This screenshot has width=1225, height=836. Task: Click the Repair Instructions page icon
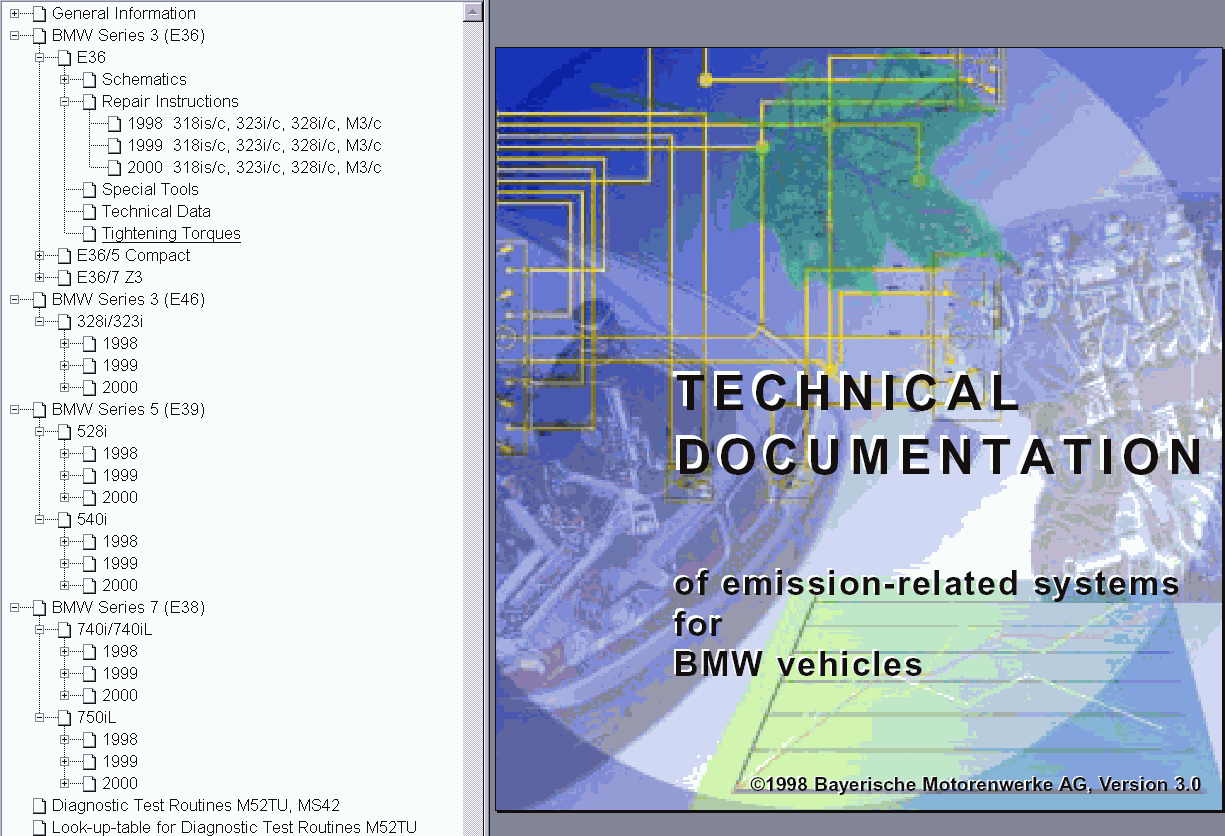click(x=89, y=102)
